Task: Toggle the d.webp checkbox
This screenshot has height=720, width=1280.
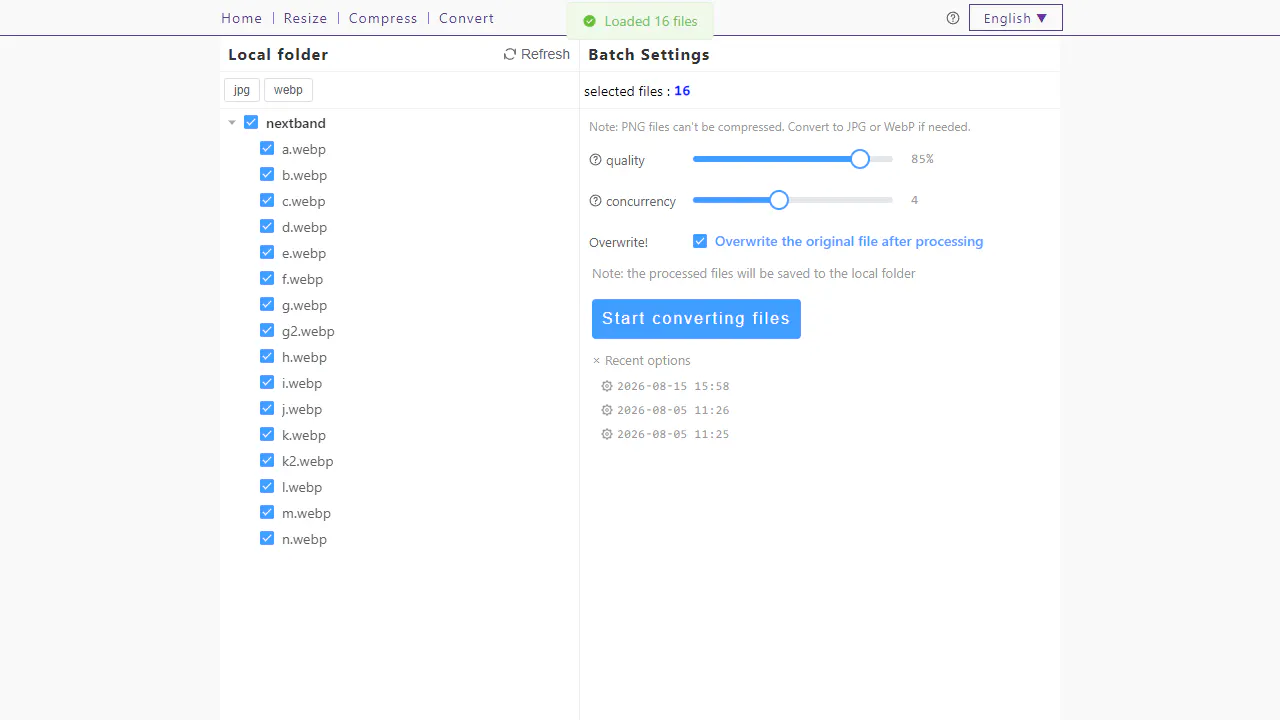Action: point(267,226)
